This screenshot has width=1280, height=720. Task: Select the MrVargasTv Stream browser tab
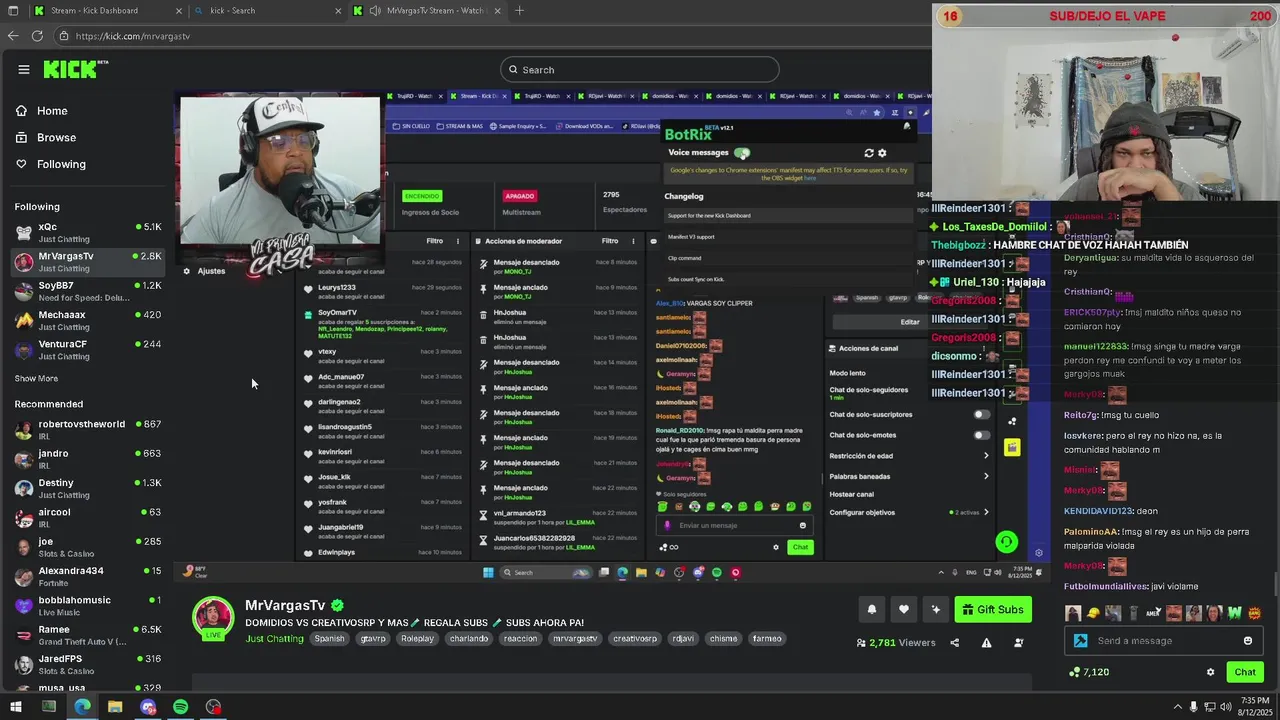[425, 11]
